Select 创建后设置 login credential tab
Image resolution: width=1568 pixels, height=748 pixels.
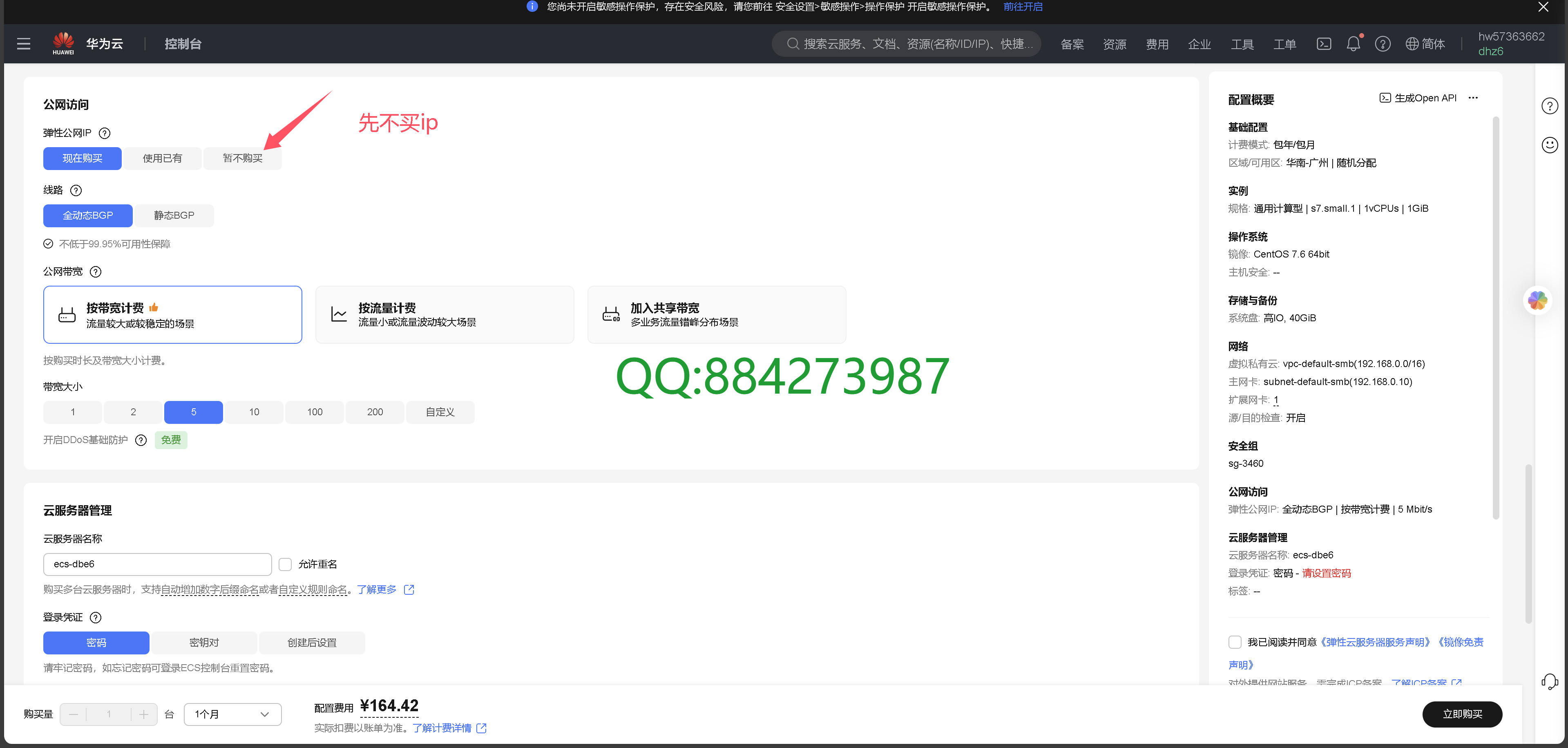point(312,643)
